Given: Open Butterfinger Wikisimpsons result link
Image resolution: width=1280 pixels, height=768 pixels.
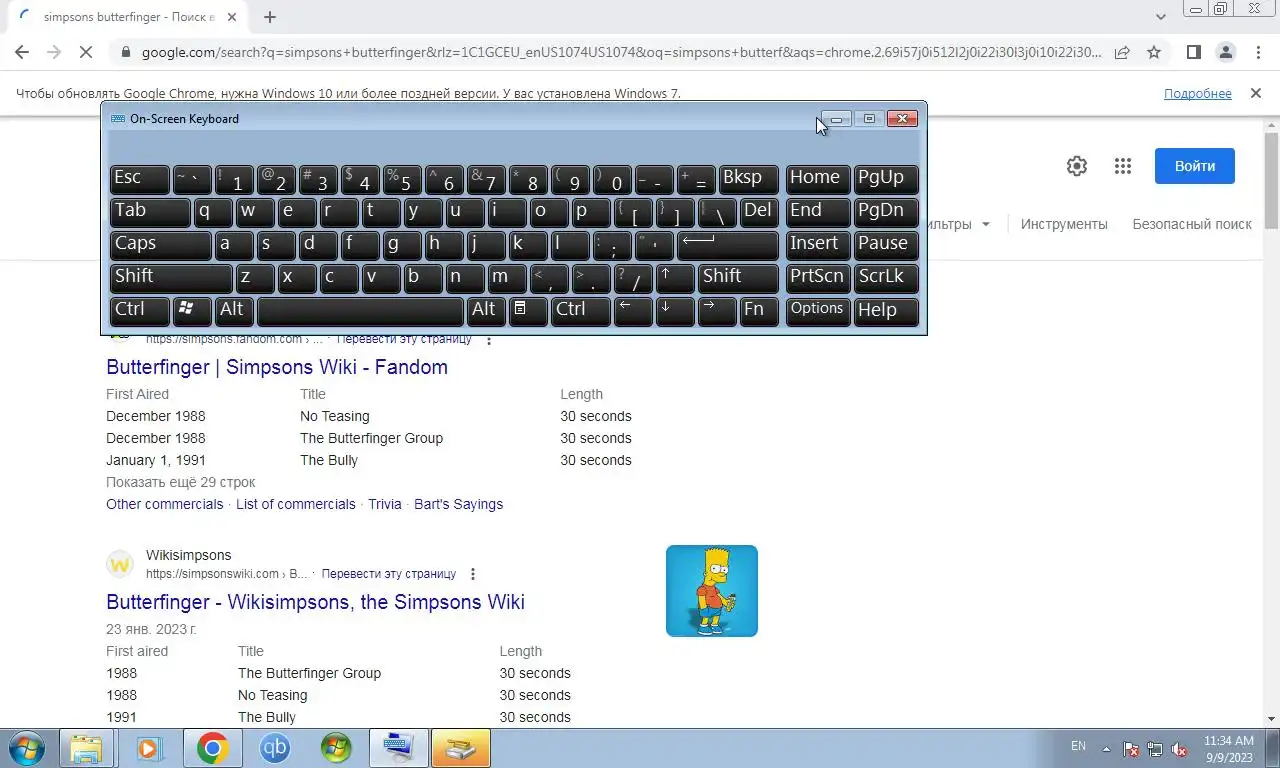Looking at the screenshot, I should [x=315, y=602].
